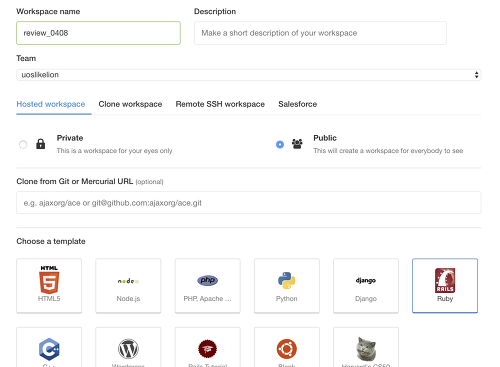
Task: Select the WordPress template
Action: pos(128,347)
